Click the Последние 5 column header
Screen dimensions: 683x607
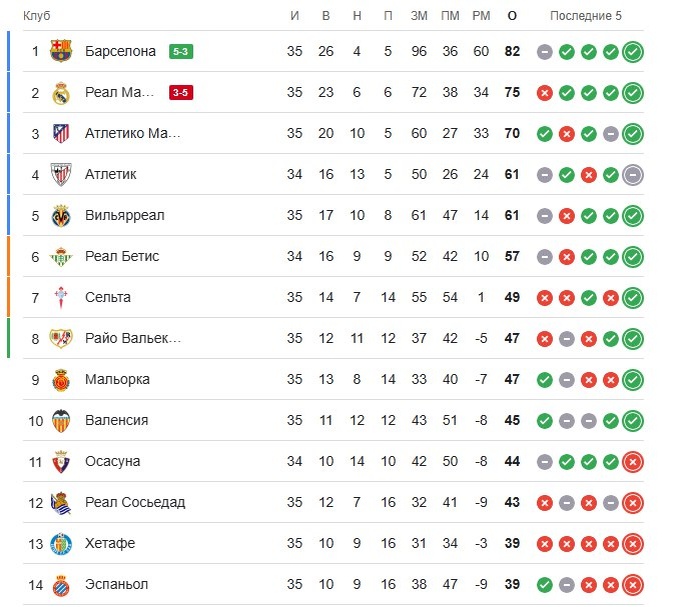pyautogui.click(x=586, y=16)
